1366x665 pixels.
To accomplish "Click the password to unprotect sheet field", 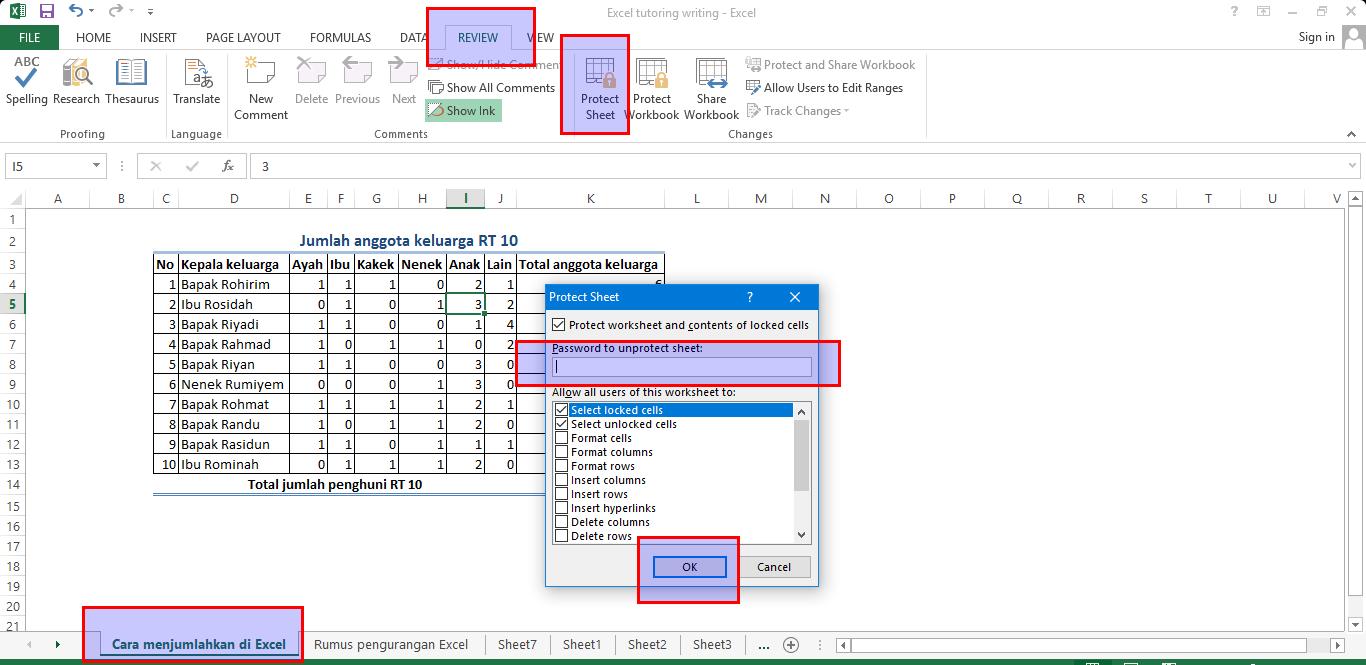I will (x=681, y=367).
